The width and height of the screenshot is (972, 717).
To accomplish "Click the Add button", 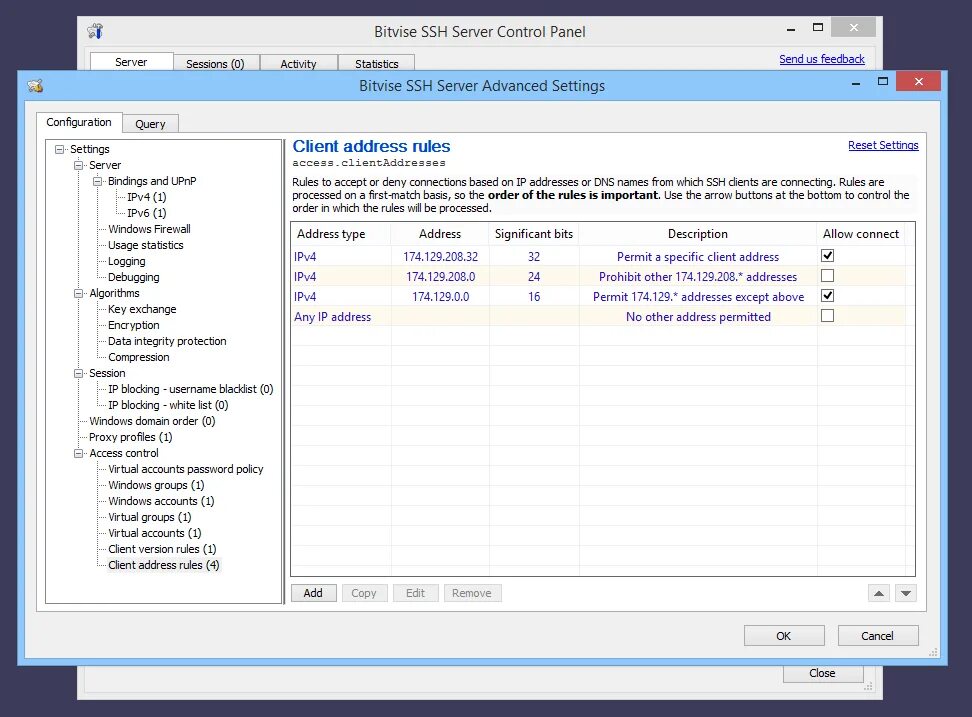I will coord(314,593).
